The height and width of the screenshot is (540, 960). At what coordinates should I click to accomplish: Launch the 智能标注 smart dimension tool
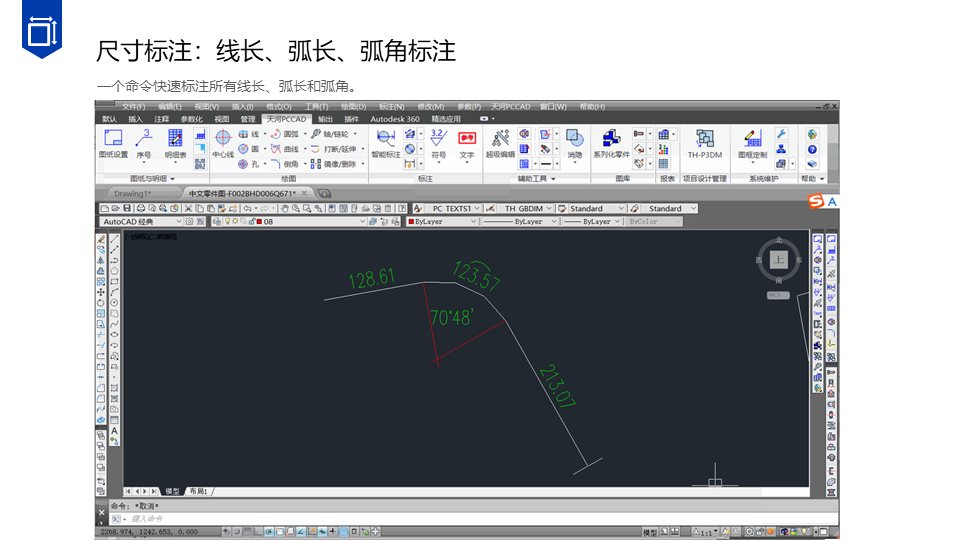386,143
